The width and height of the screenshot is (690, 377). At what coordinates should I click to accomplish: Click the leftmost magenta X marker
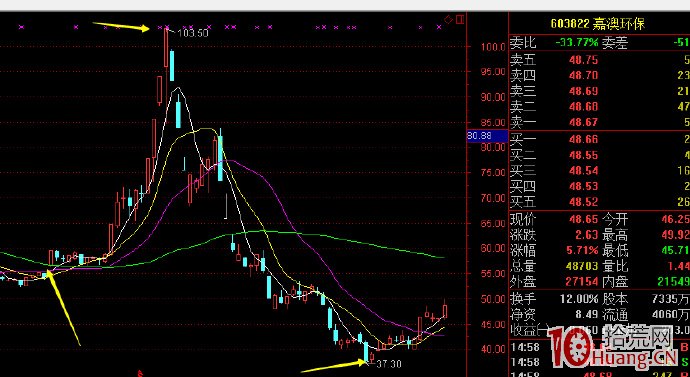[21, 27]
